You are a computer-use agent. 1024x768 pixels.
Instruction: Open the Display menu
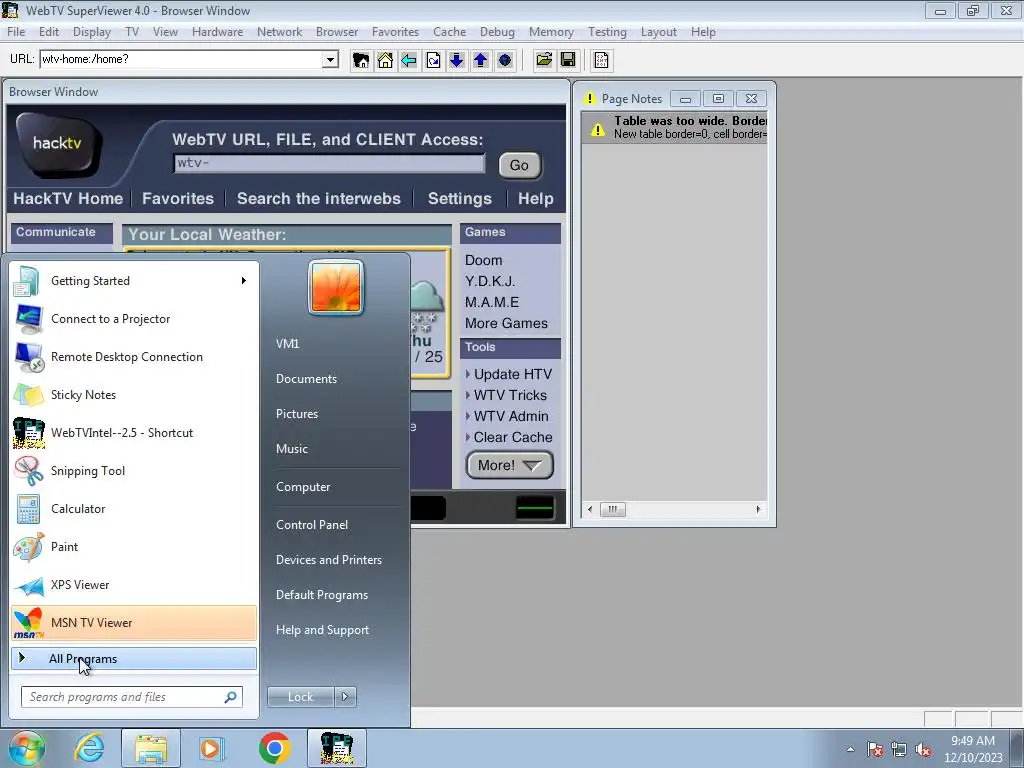91,32
